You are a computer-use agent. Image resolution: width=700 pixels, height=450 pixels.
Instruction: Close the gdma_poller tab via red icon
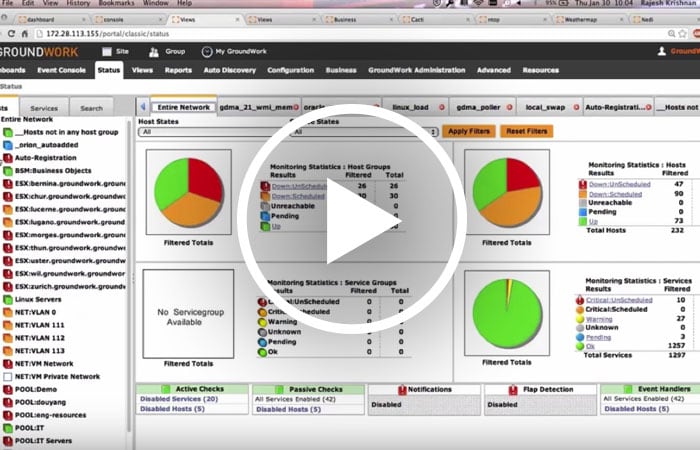click(x=509, y=107)
